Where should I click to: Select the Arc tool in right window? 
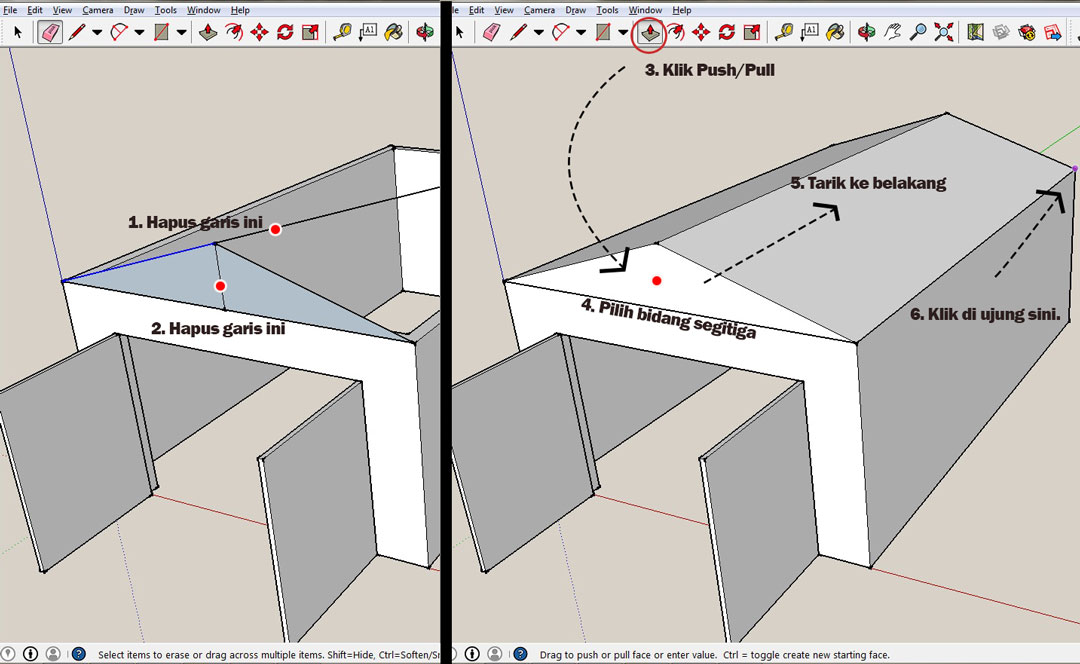coord(561,32)
